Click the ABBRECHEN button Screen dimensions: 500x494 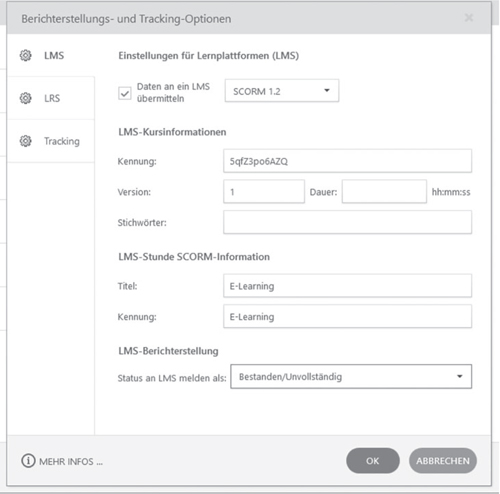pos(443,461)
